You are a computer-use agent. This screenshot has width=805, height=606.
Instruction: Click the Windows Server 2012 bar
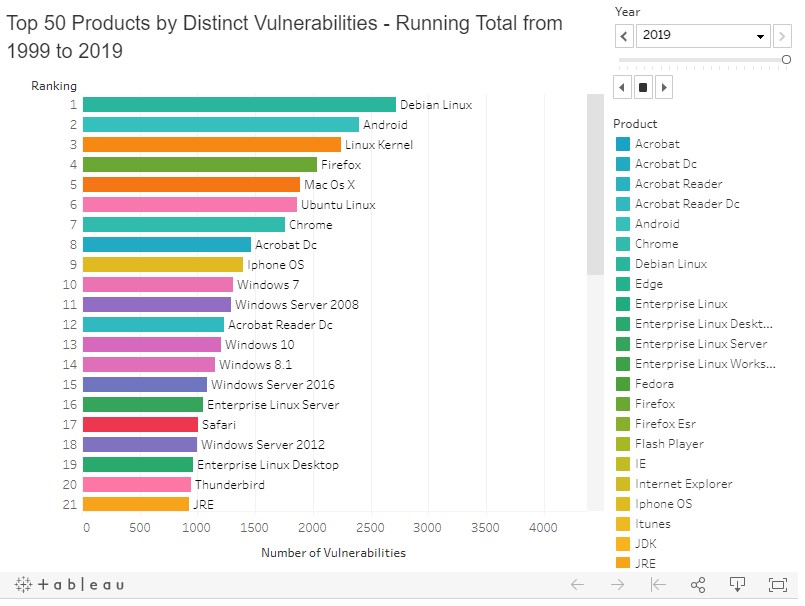coord(140,445)
